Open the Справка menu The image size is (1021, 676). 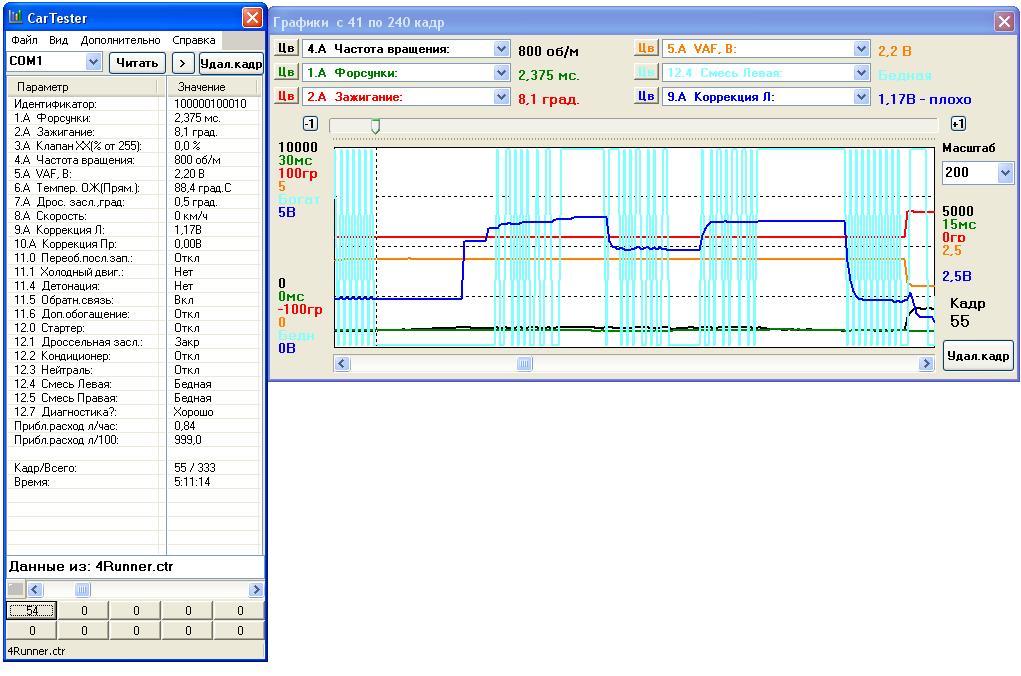193,40
